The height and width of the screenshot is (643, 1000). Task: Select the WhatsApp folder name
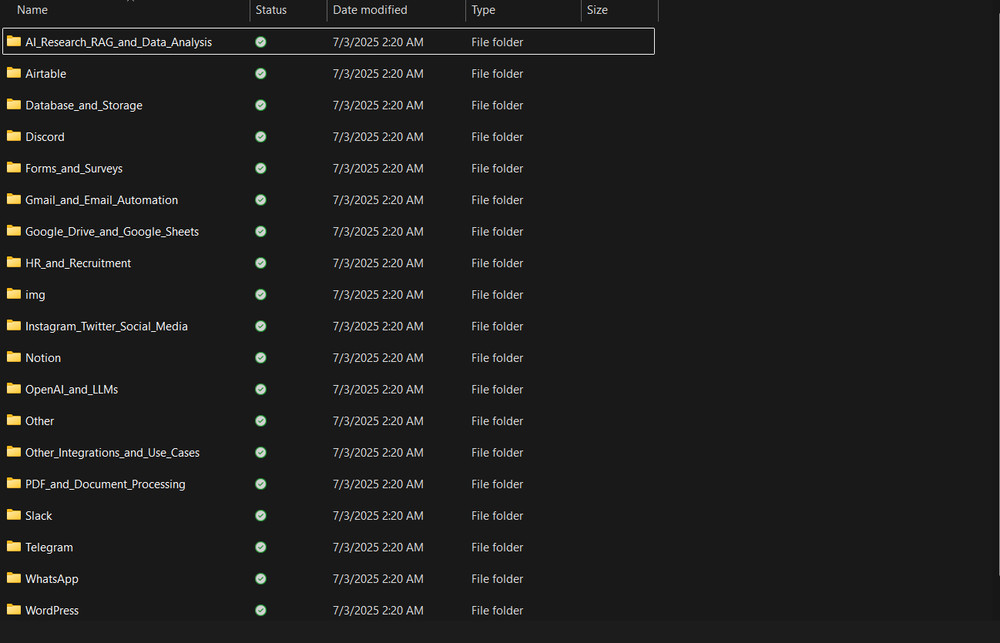coord(52,579)
